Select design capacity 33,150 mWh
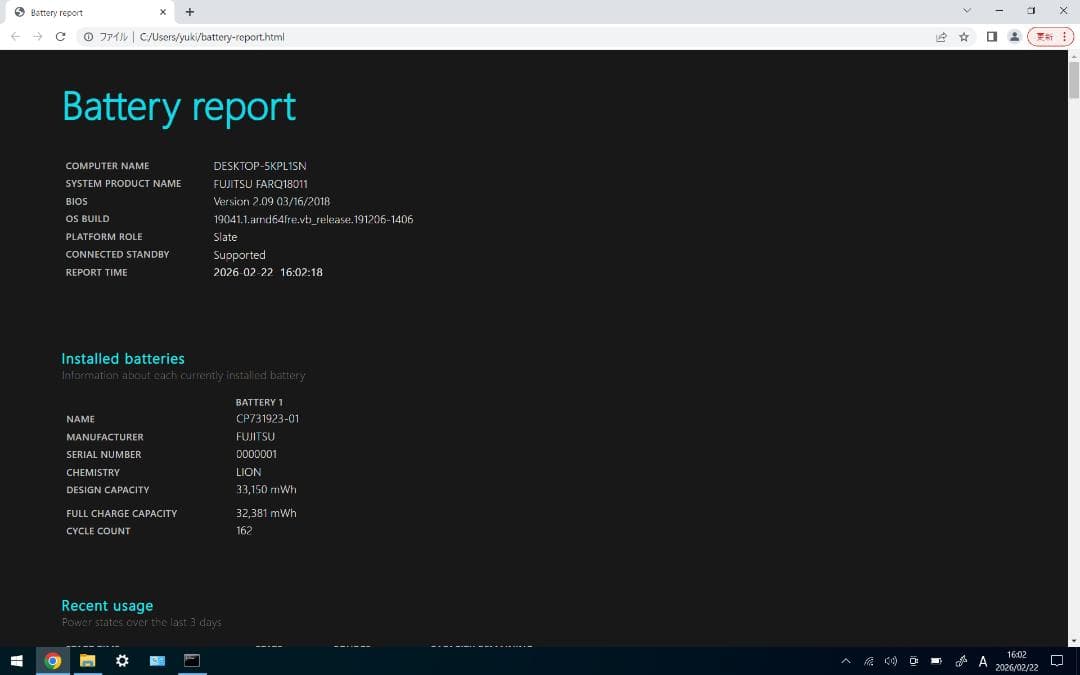This screenshot has width=1080, height=675. tap(266, 490)
